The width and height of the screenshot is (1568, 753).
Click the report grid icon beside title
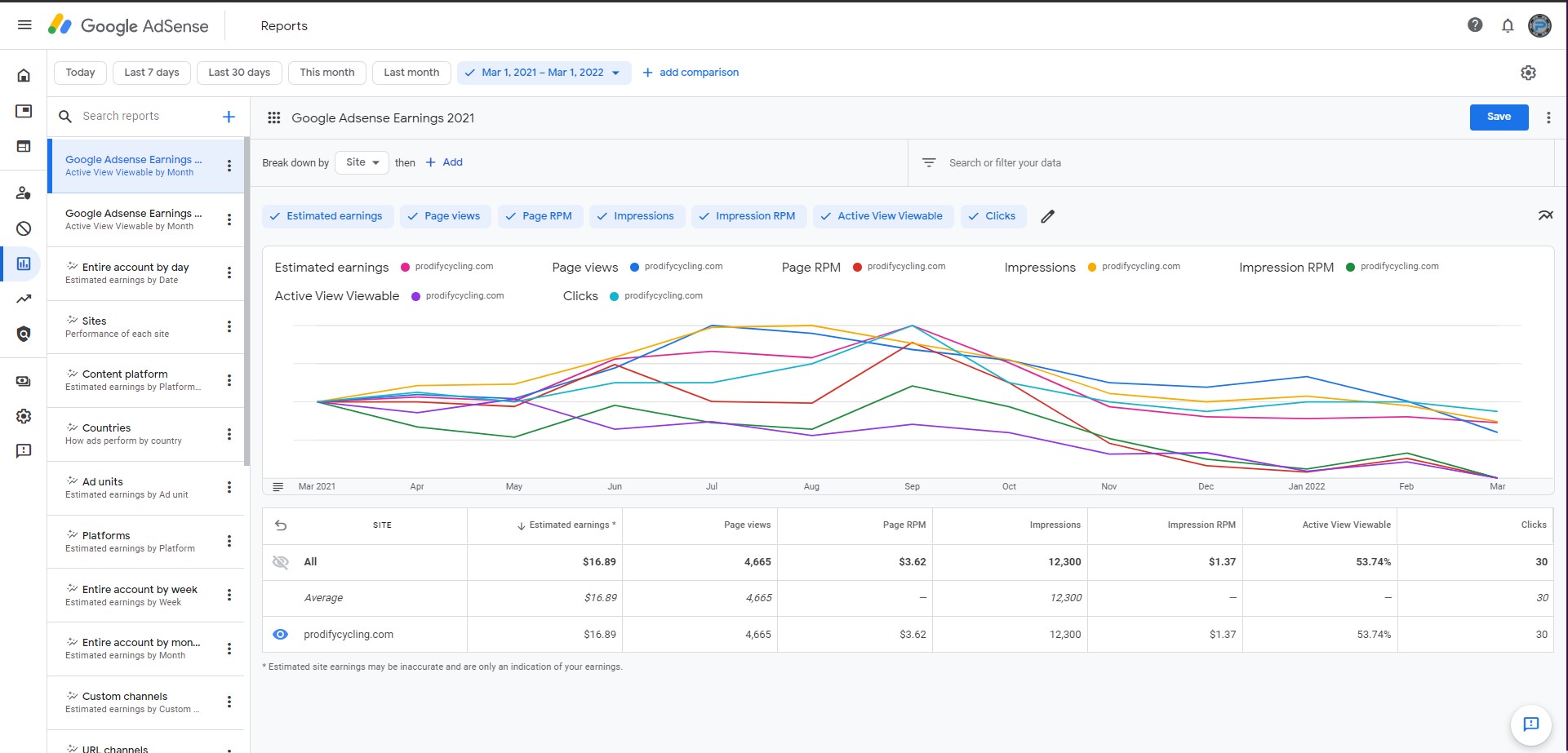click(x=274, y=117)
